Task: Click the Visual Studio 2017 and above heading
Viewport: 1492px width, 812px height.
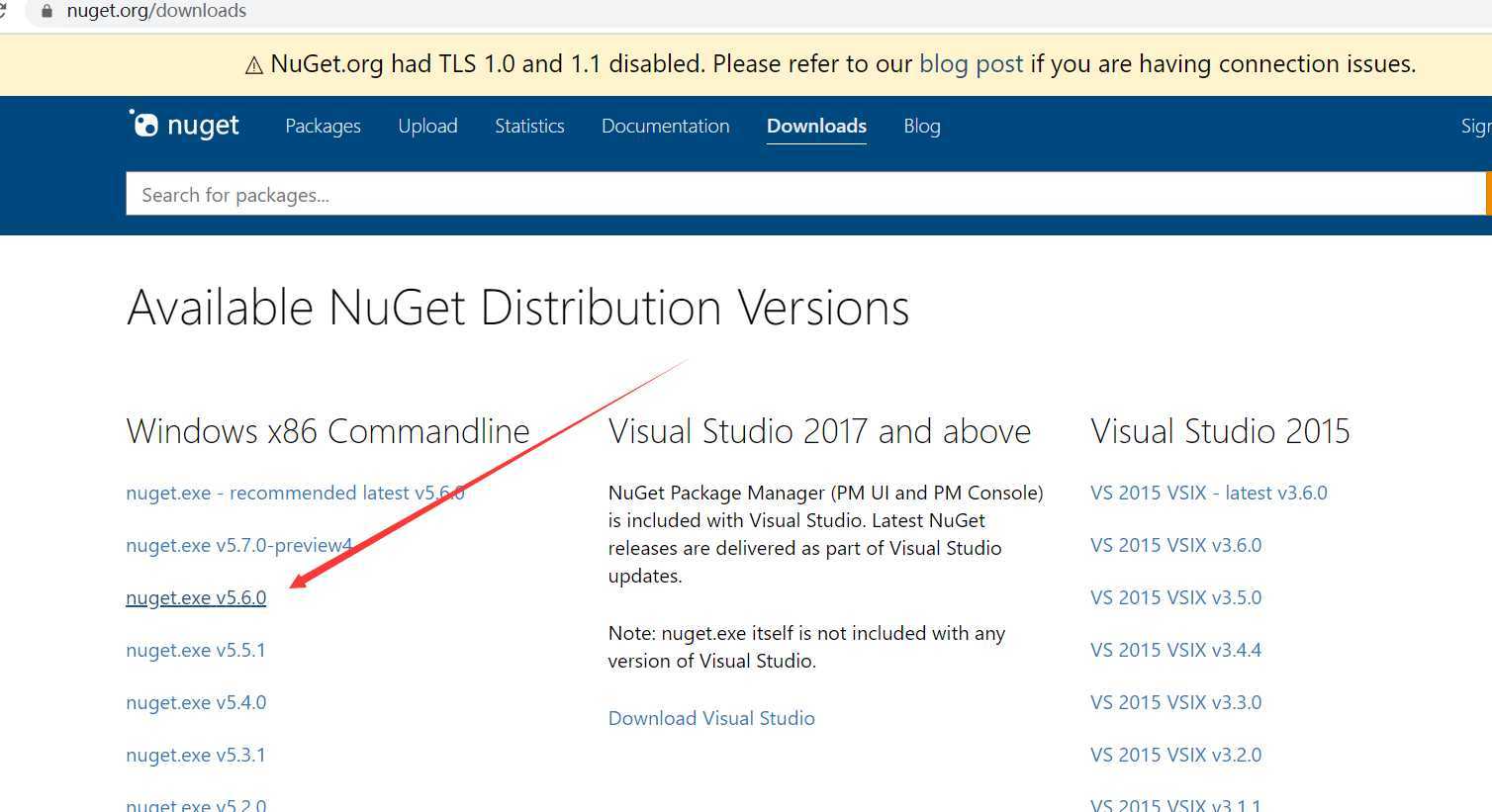Action: [819, 431]
